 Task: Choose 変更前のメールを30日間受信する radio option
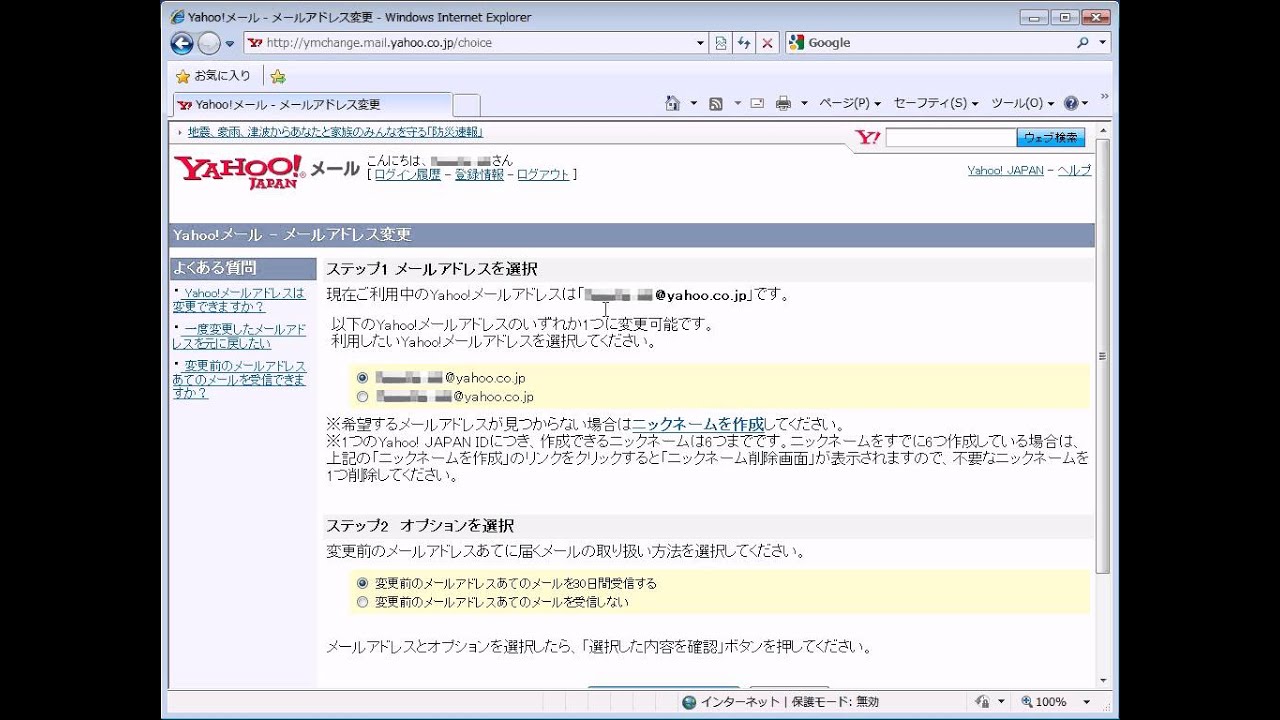(x=362, y=583)
